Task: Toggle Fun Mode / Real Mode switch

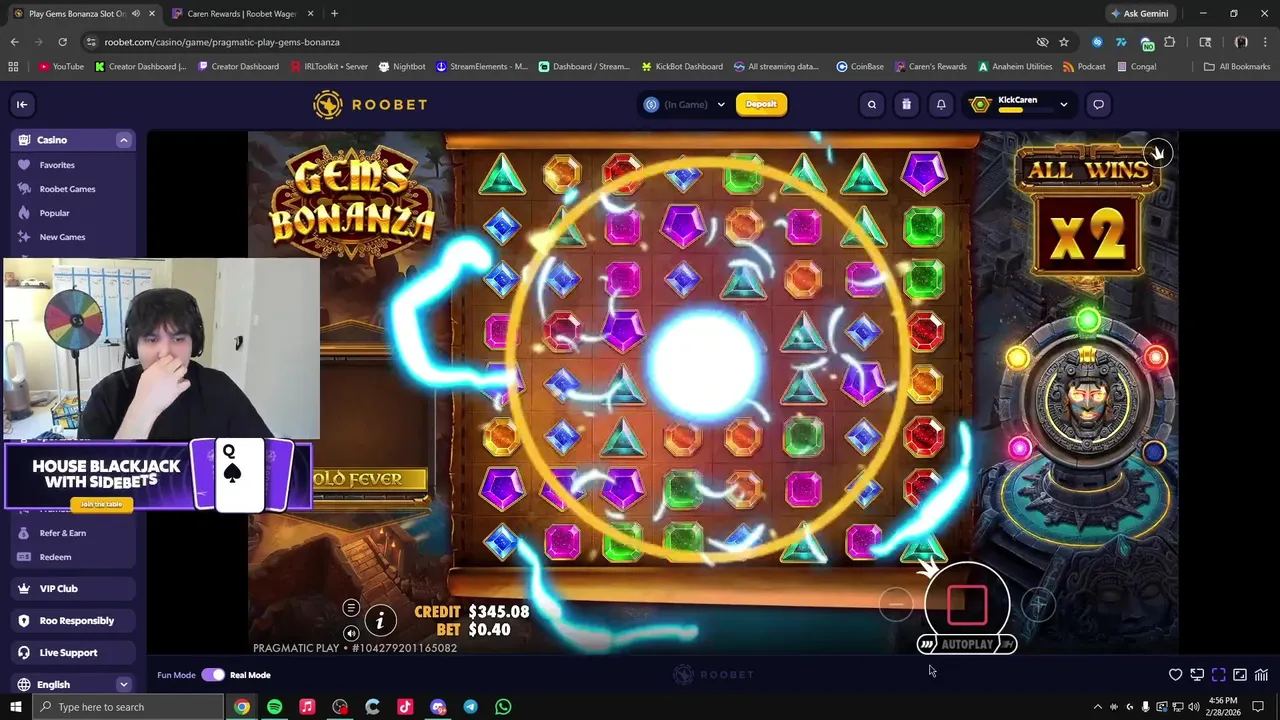Action: 213,675
